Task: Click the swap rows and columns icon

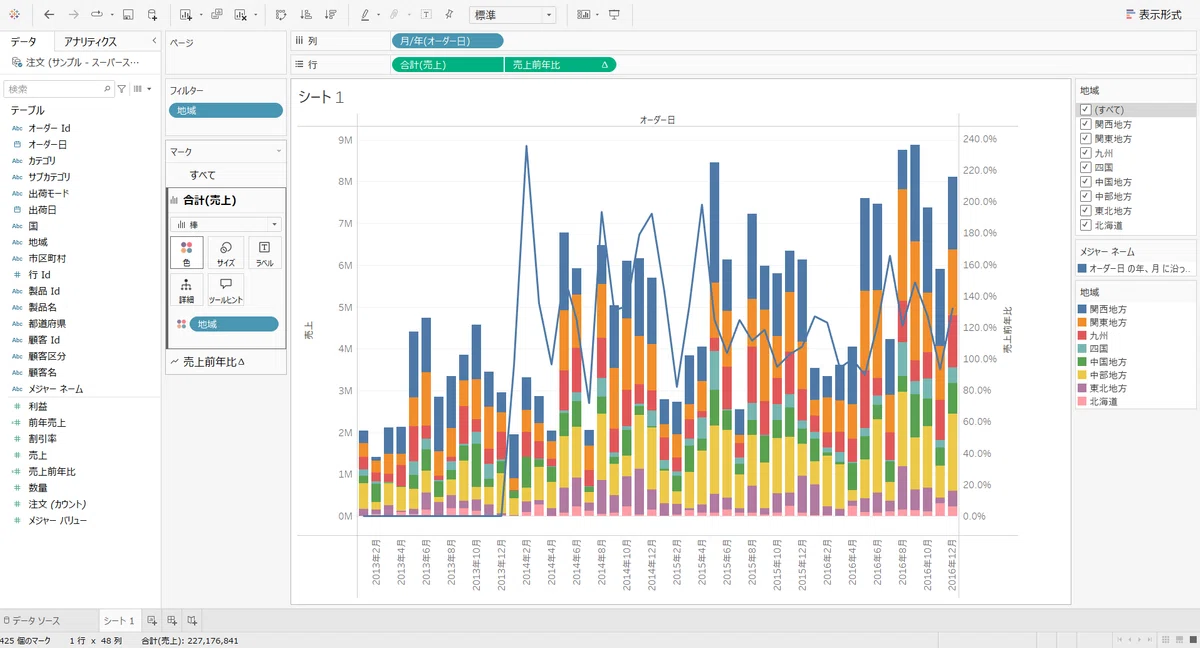Action: (281, 15)
